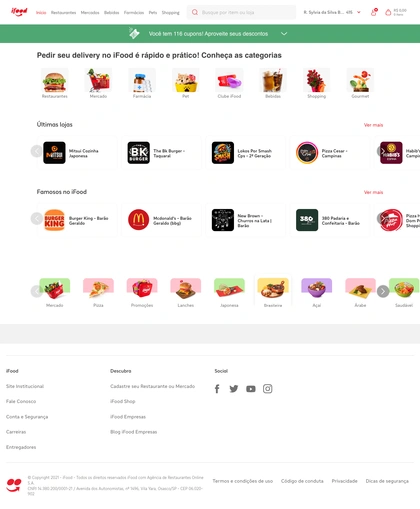
Task: Click the search field for items or stores
Action: tap(241, 12)
